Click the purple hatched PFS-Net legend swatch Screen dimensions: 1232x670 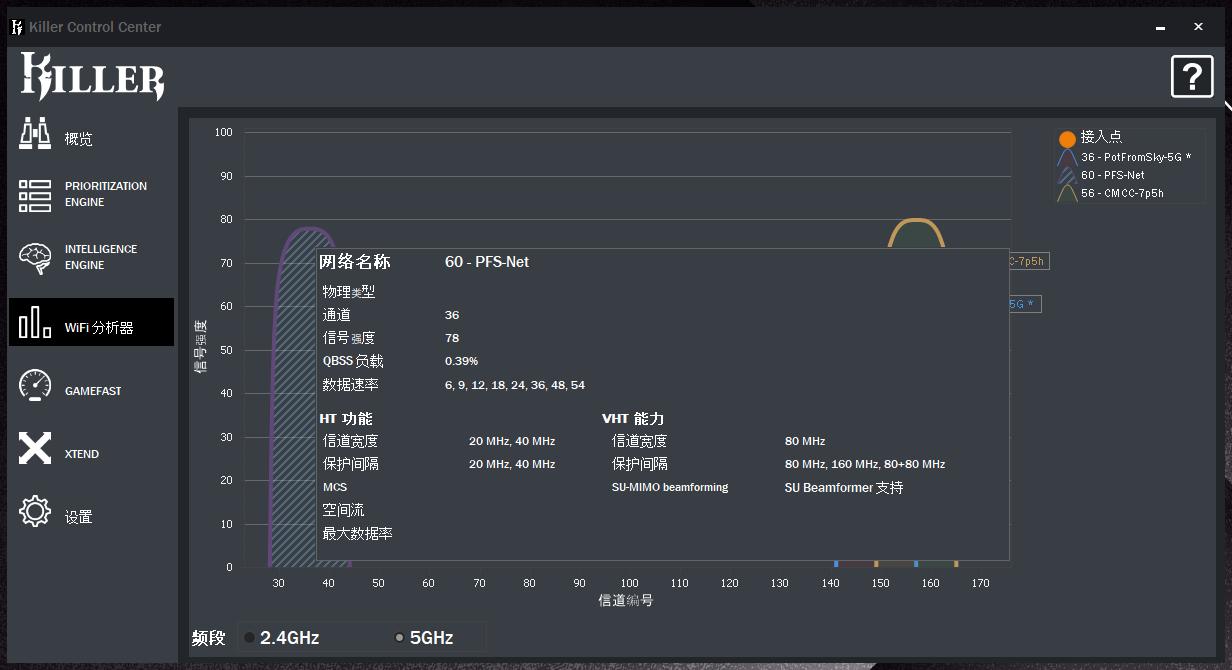pos(1068,174)
